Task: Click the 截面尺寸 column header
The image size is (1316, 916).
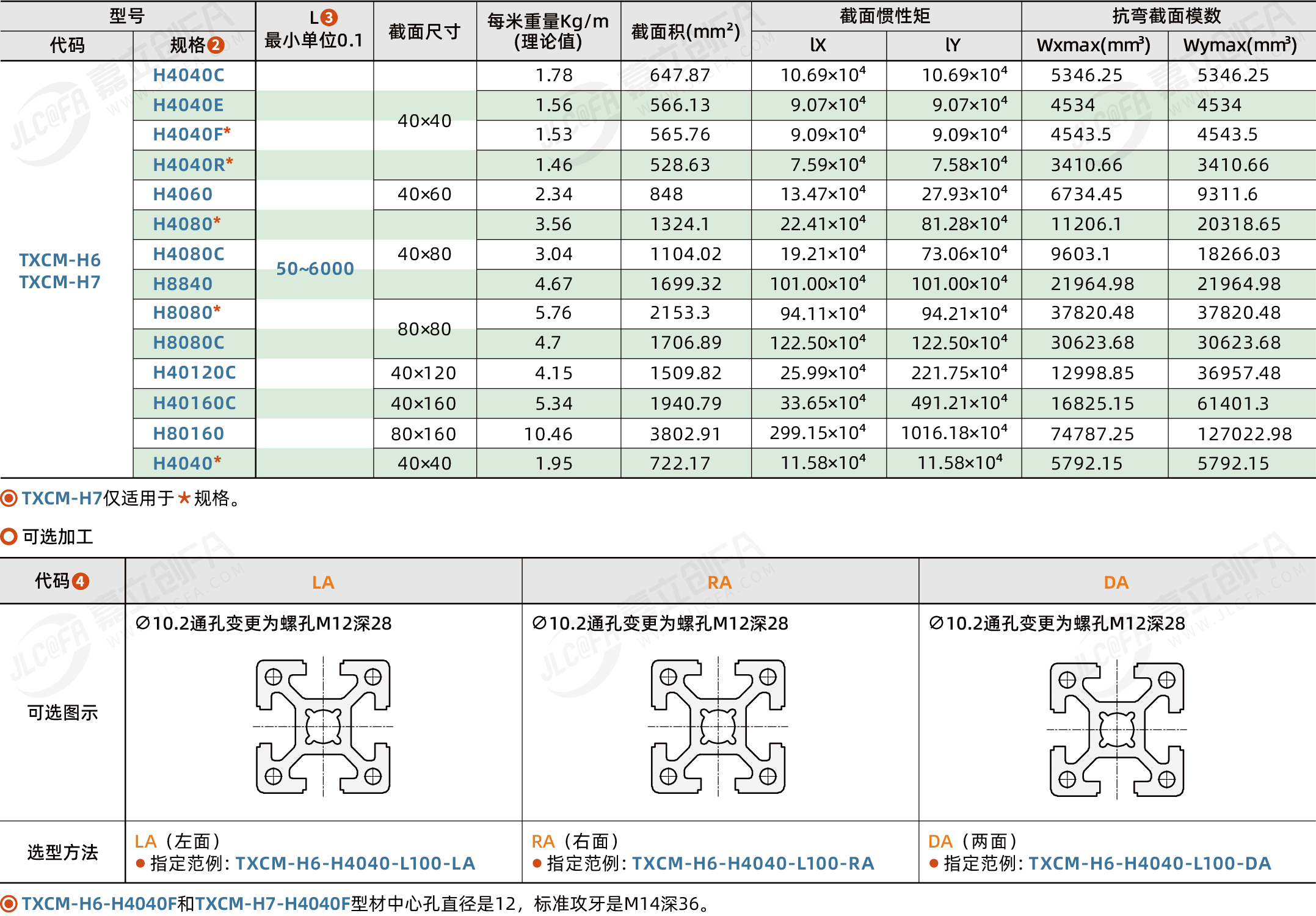Action: 424,31
